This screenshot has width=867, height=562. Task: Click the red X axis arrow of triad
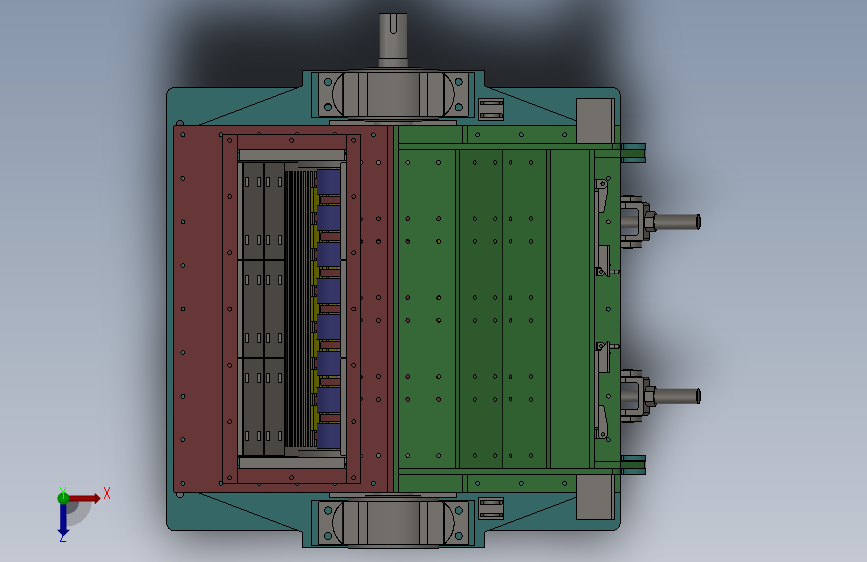tap(85, 498)
